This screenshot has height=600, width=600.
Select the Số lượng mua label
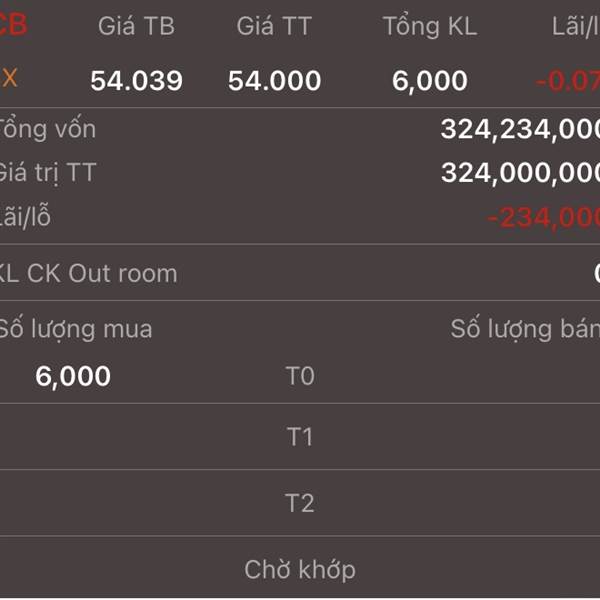click(x=75, y=329)
